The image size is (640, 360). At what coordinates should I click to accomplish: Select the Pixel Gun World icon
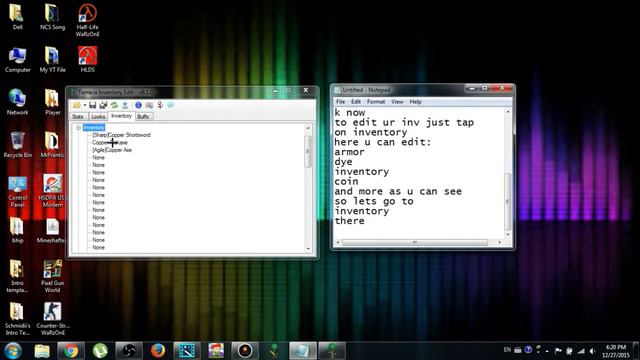click(52, 277)
